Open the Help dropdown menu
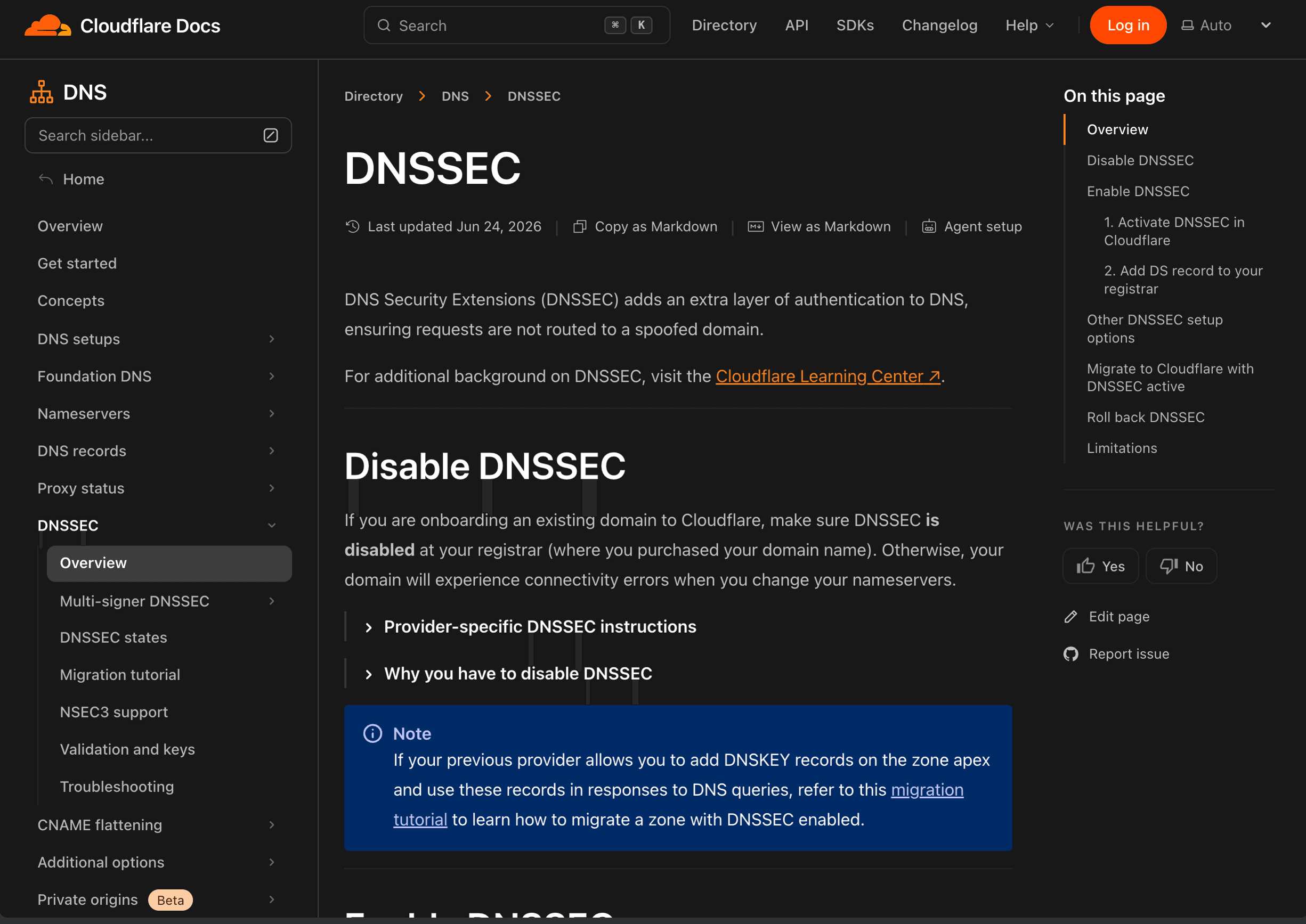The image size is (1306, 924). (1029, 26)
